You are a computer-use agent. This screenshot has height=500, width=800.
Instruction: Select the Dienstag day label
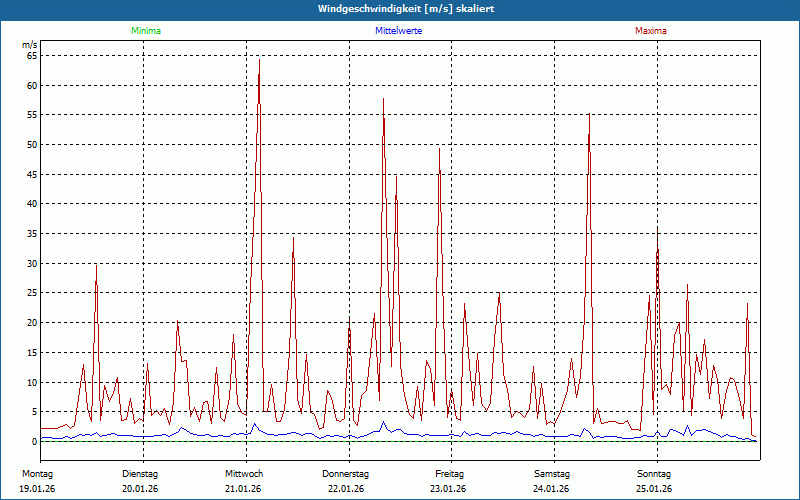click(140, 473)
